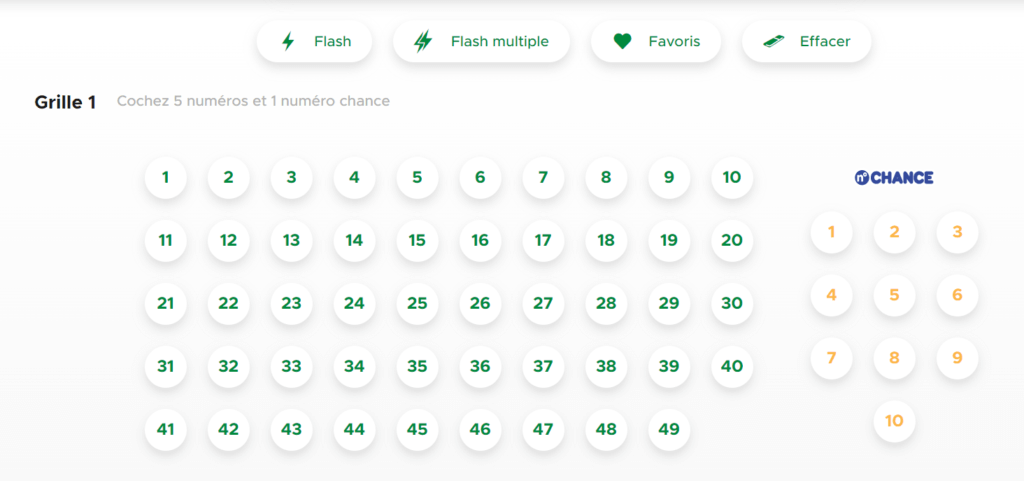This screenshot has width=1024, height=481.
Task: Select chance number 10
Action: tap(894, 421)
